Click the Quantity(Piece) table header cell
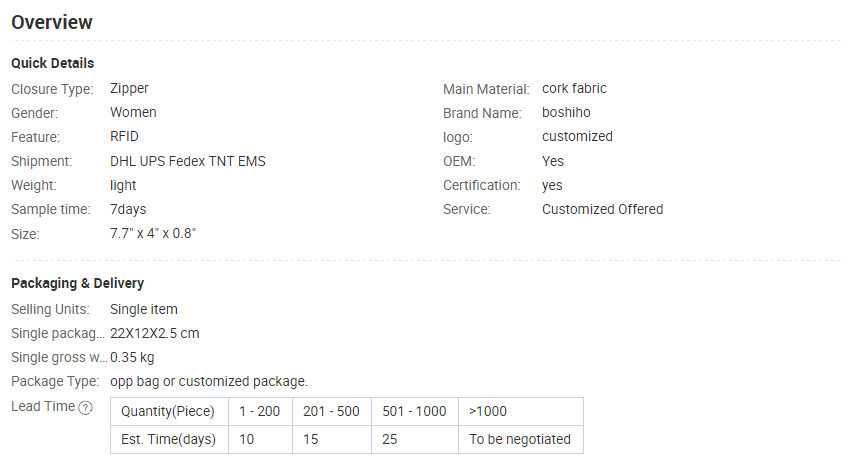 169,411
